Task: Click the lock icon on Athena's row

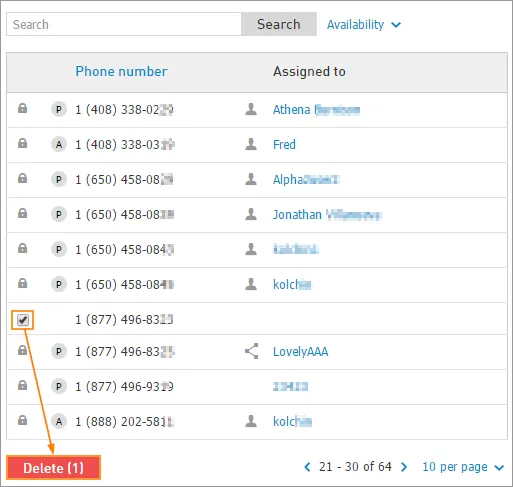Action: coord(22,109)
